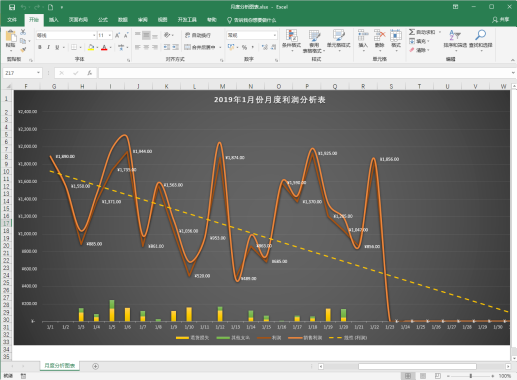Click the Find and Select magnifier icon
Viewport: 517px width, 380px height.
click(480, 35)
